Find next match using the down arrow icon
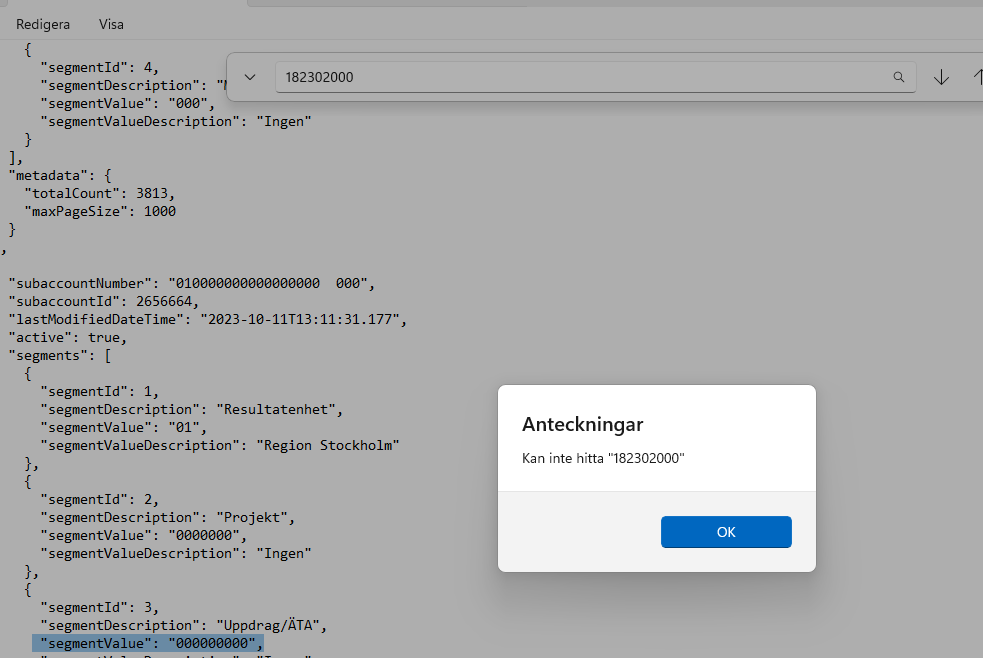 coord(941,76)
